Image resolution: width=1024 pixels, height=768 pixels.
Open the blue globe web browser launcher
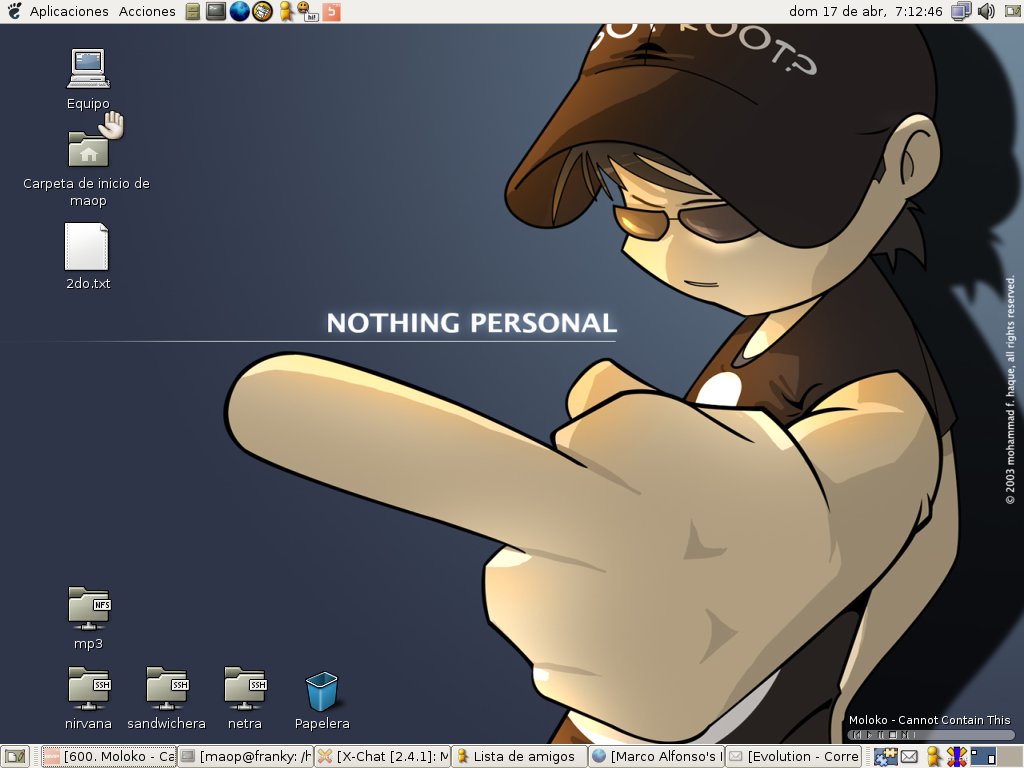point(239,11)
